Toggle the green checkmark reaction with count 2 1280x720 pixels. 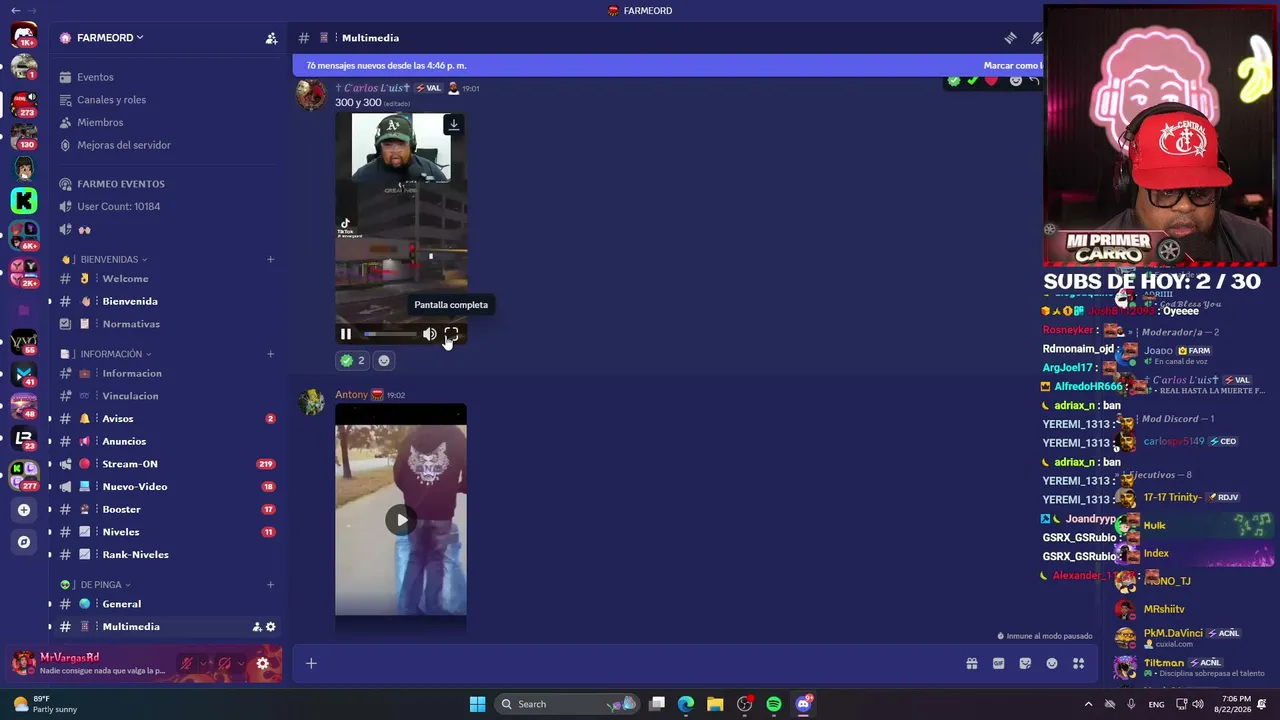352,360
